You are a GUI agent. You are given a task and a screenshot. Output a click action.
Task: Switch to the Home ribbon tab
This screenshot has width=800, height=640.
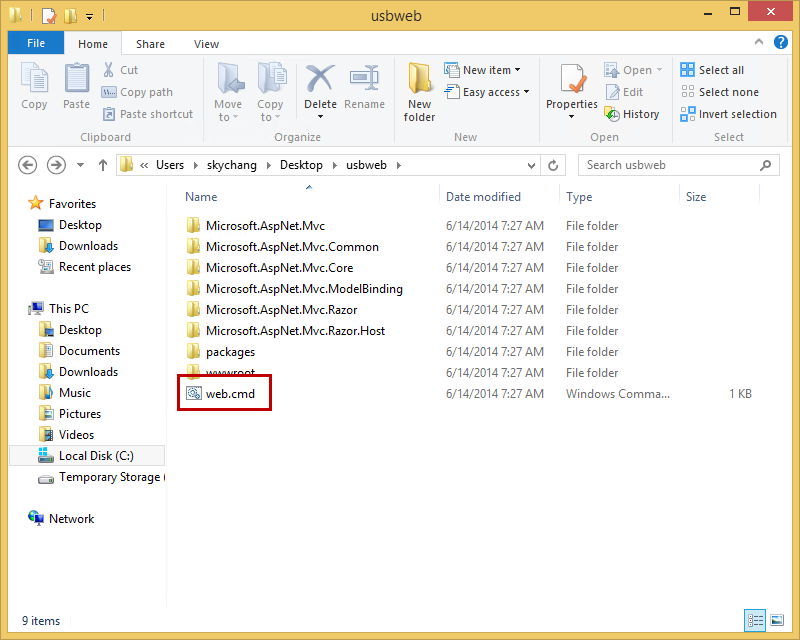[x=93, y=44]
